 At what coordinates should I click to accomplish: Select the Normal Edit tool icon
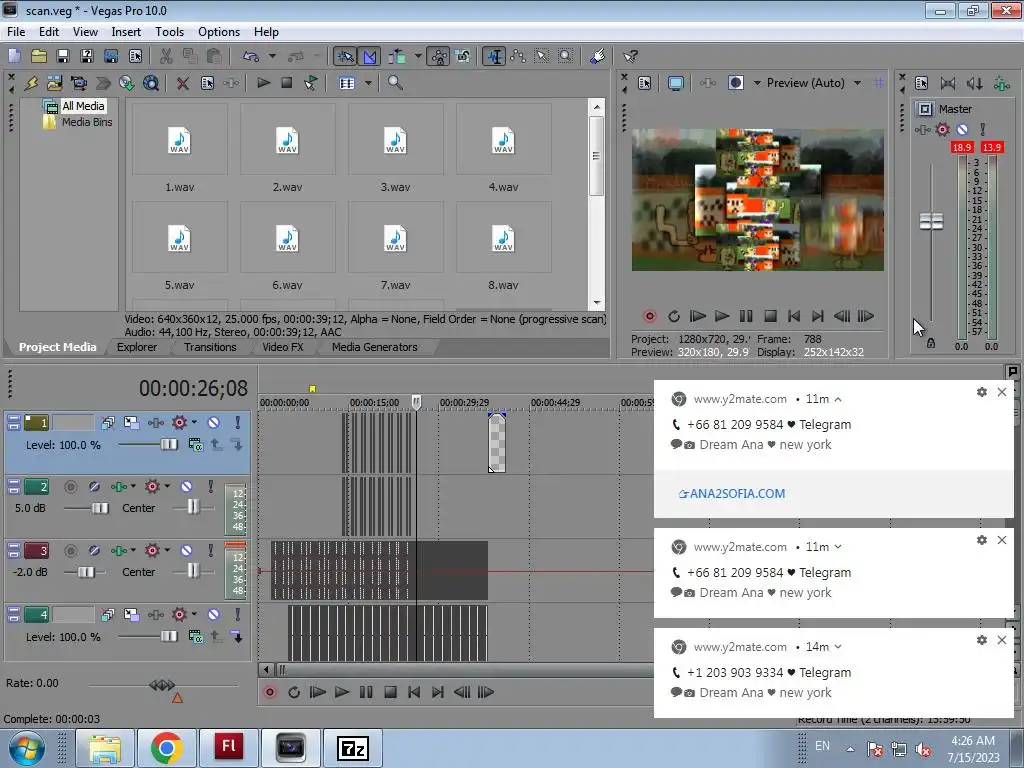[495, 56]
